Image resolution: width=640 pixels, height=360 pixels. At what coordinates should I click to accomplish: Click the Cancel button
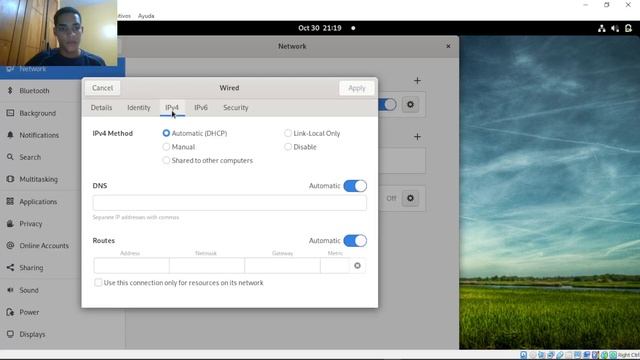pyautogui.click(x=102, y=88)
